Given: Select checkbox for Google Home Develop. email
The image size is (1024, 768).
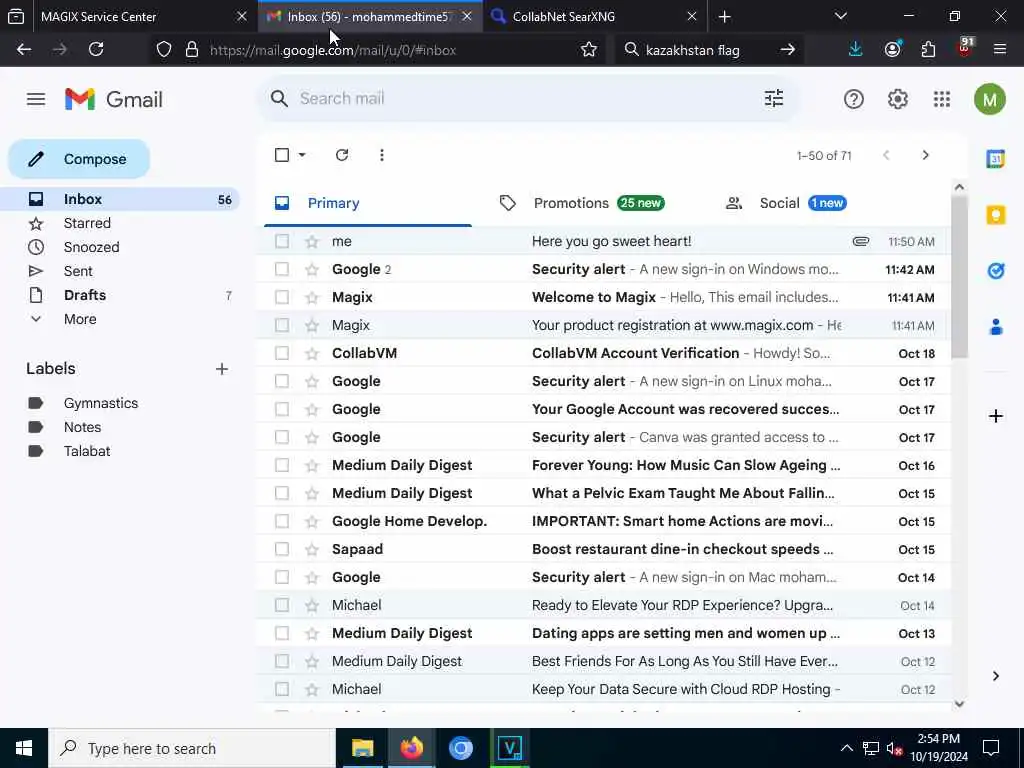Looking at the screenshot, I should click(282, 521).
